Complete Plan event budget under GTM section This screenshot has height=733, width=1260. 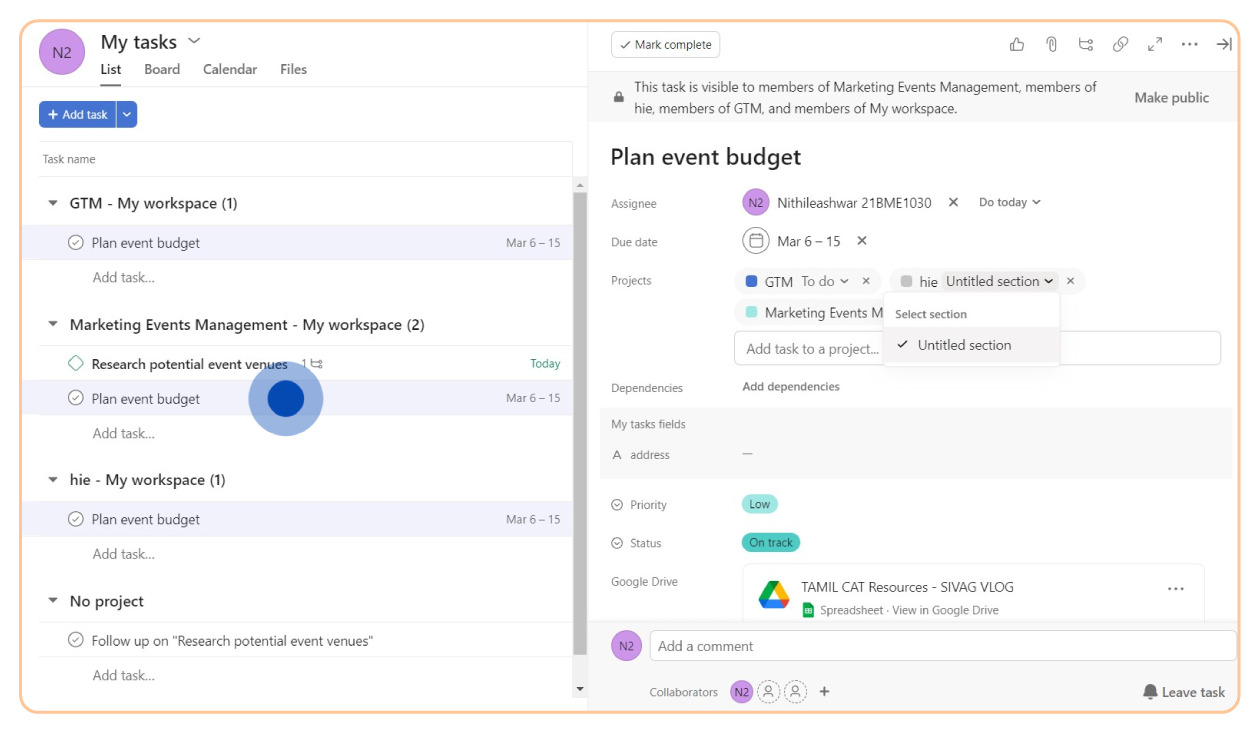coord(75,243)
